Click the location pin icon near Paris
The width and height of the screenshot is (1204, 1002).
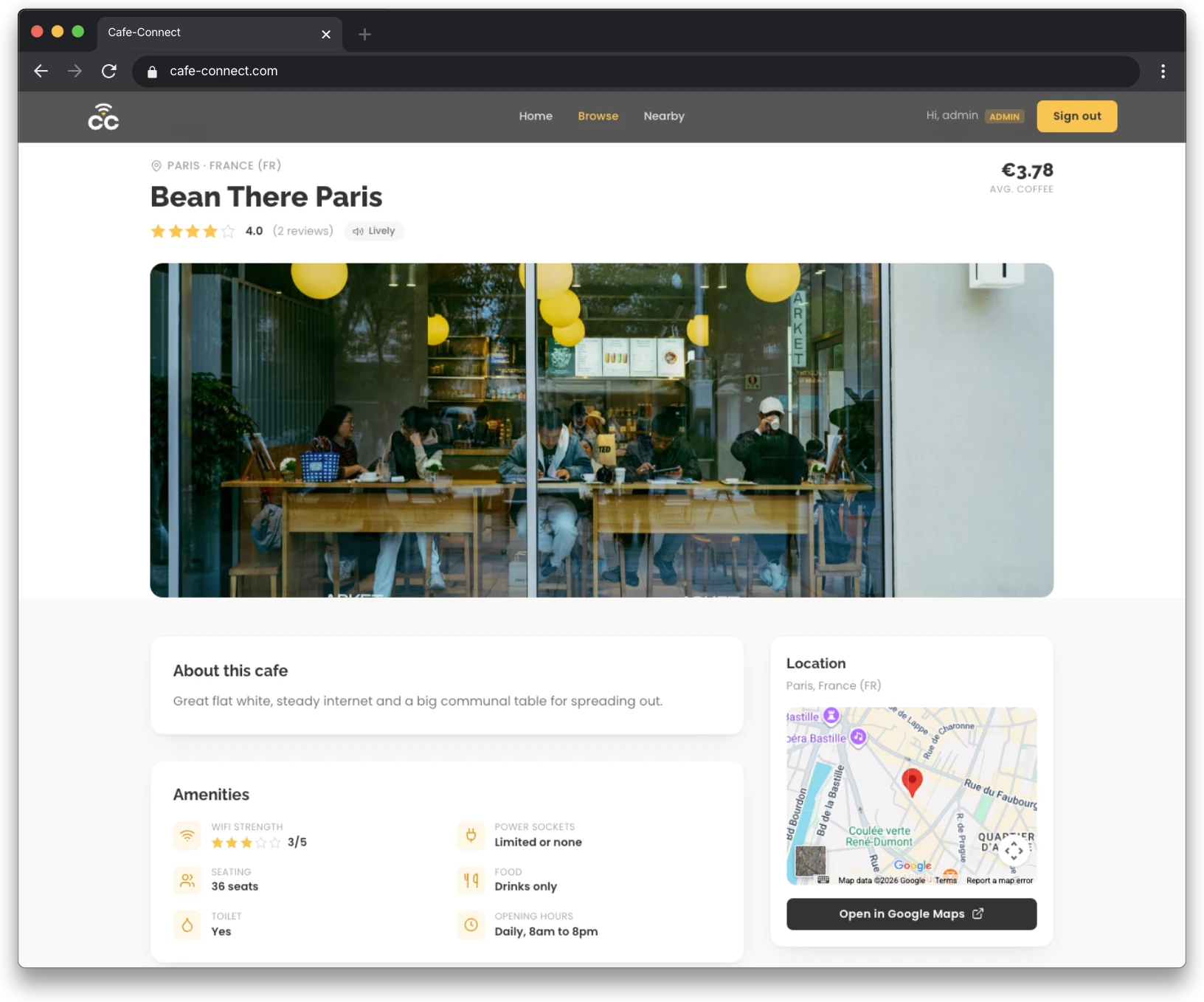(156, 166)
